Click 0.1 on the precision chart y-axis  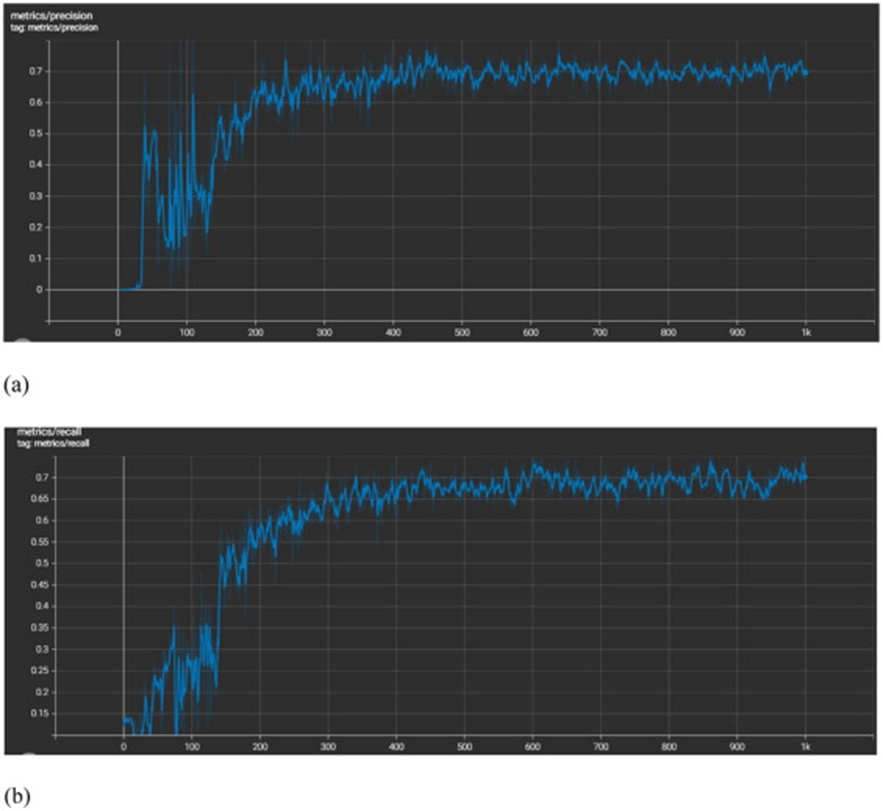(x=36, y=259)
